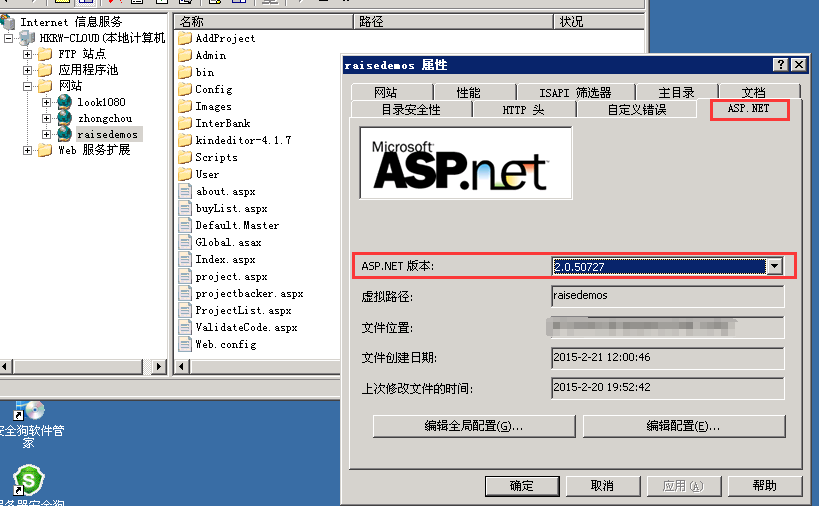Open the 安全狗软件管家 desktop shortcut
819x506 pixels.
30,422
